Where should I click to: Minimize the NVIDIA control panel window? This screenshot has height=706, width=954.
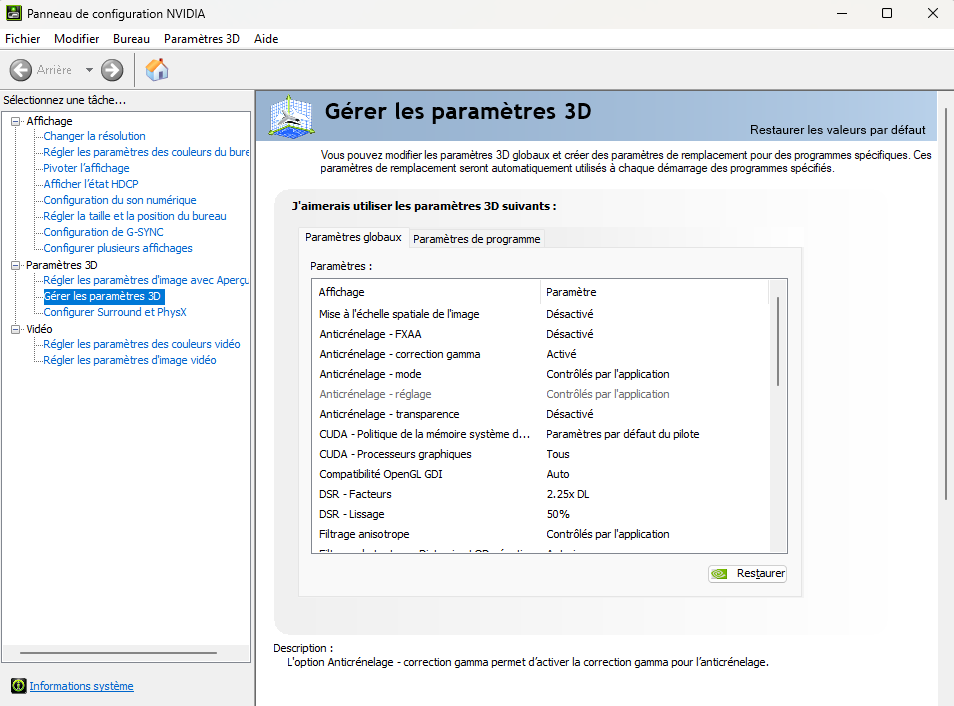(842, 13)
